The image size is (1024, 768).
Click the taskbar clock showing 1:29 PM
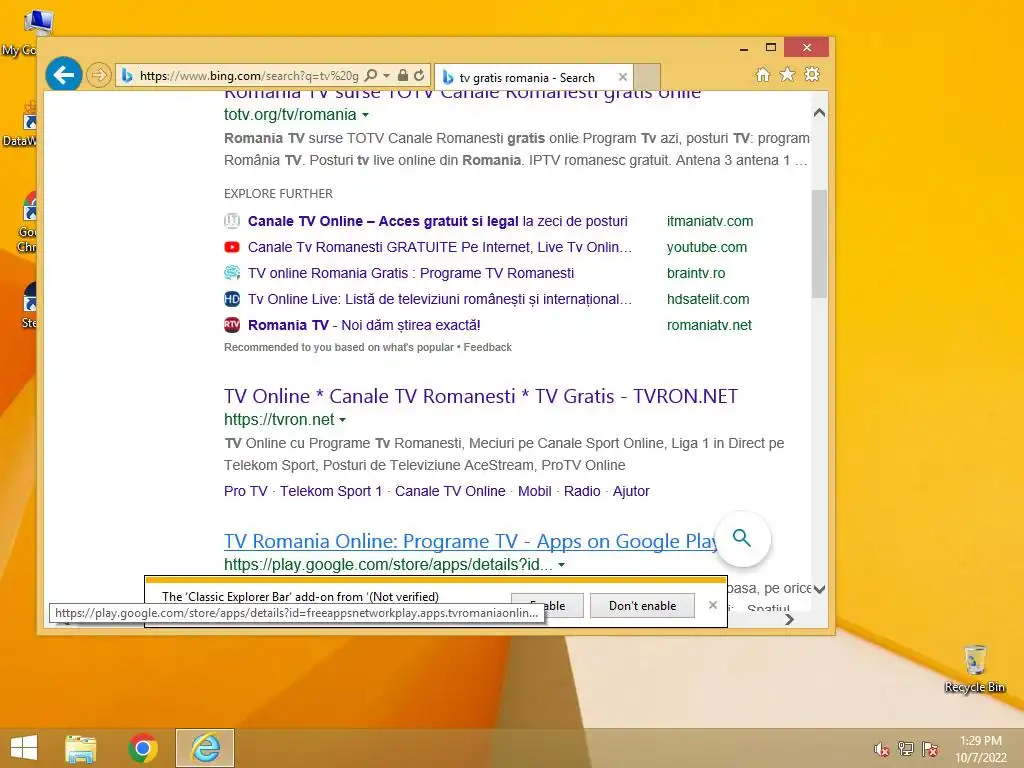click(981, 749)
